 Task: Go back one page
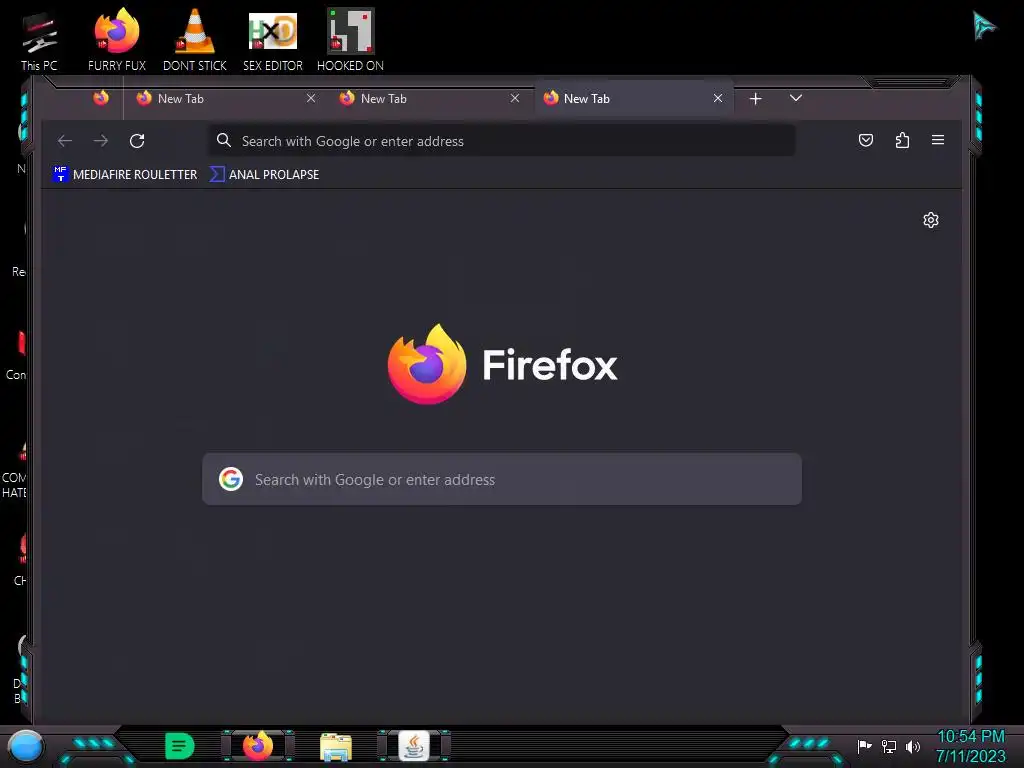click(x=65, y=140)
